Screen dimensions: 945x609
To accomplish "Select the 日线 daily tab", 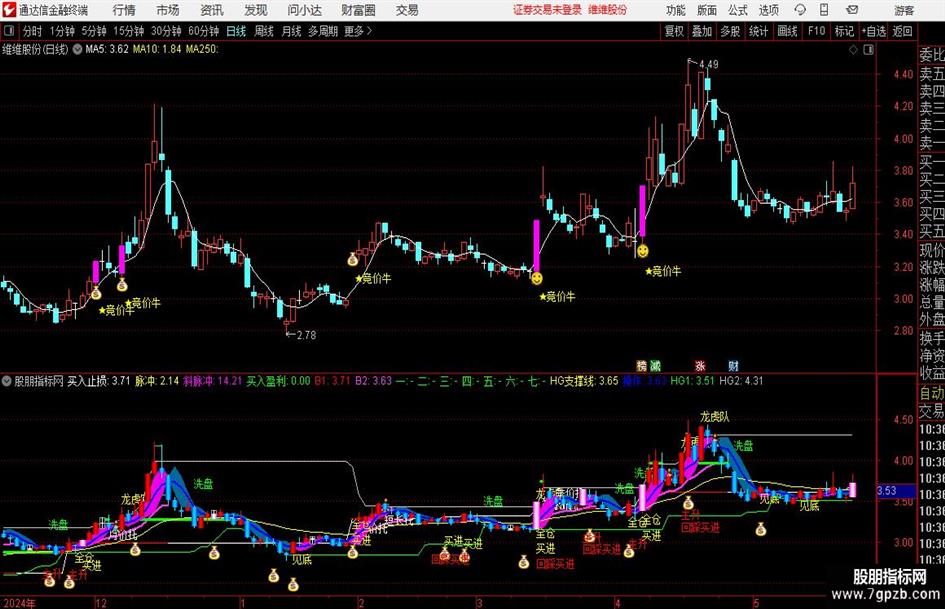I will (236, 31).
